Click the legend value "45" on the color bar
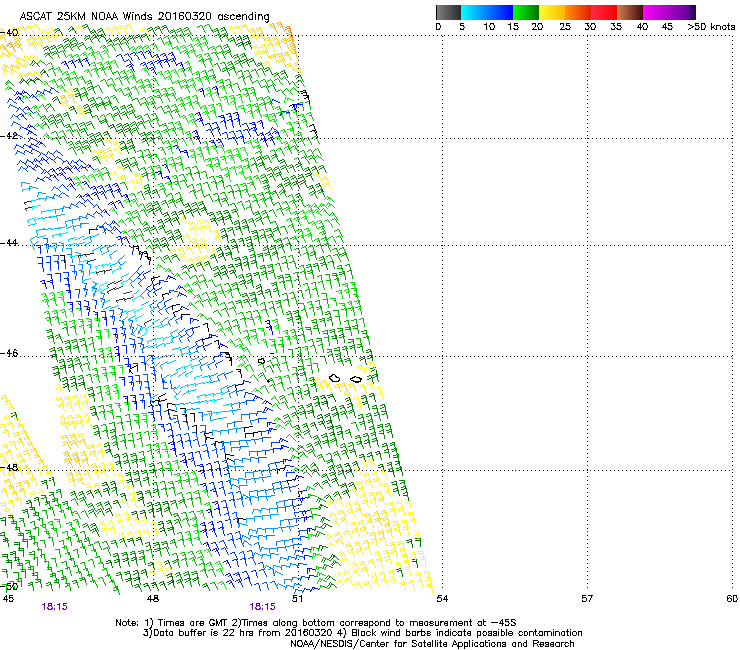The image size is (740, 650). (667, 26)
